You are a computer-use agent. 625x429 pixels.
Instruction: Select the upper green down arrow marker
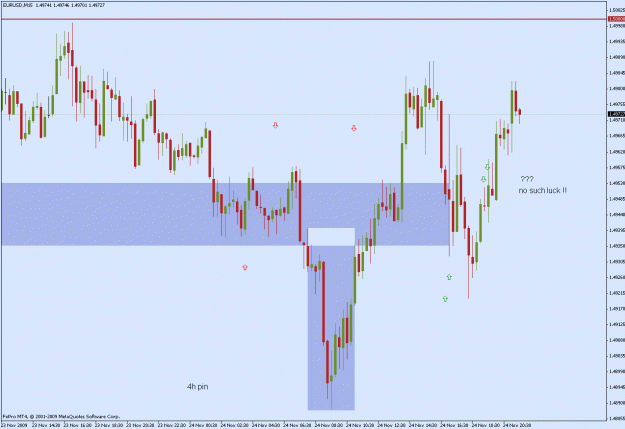487,167
